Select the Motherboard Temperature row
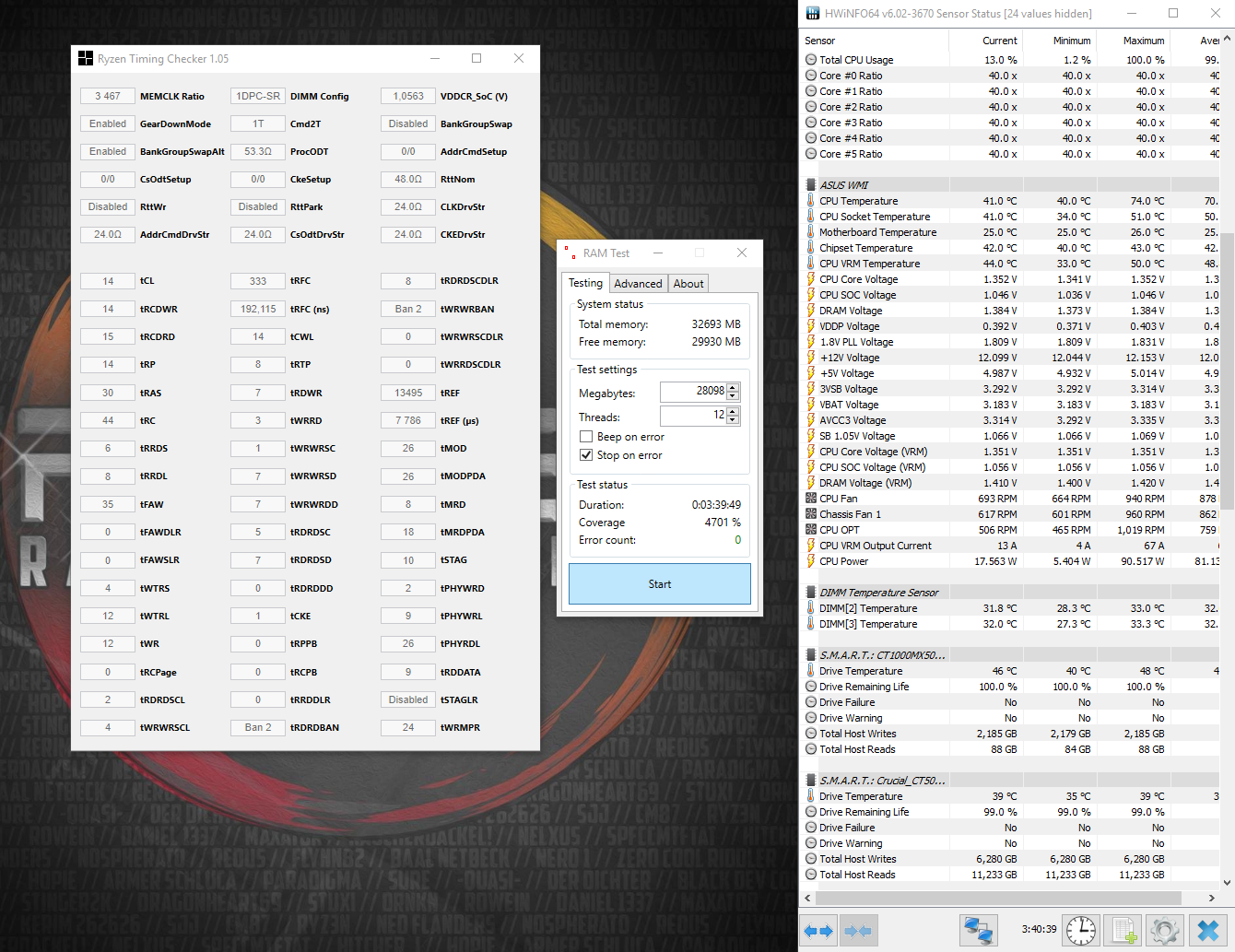1235x952 pixels. click(x=1011, y=232)
